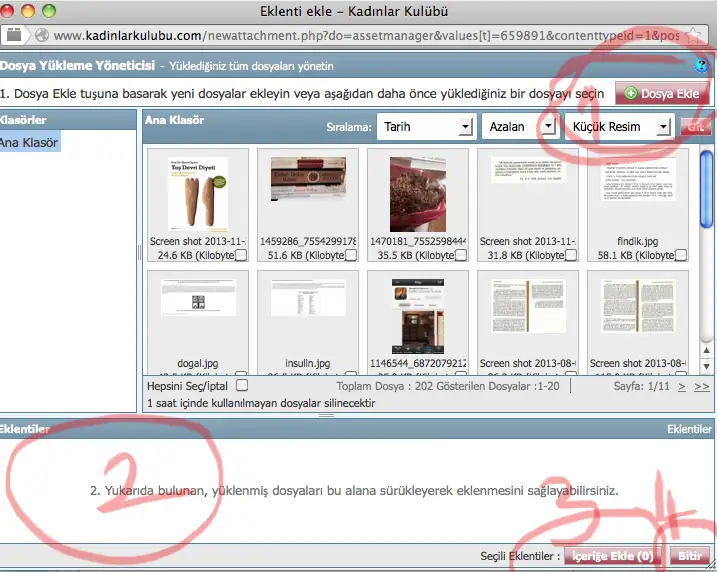Viewport: 717px width, 572px height.
Task: Click the file list vertical scrollbar
Action: pyautogui.click(x=706, y=260)
